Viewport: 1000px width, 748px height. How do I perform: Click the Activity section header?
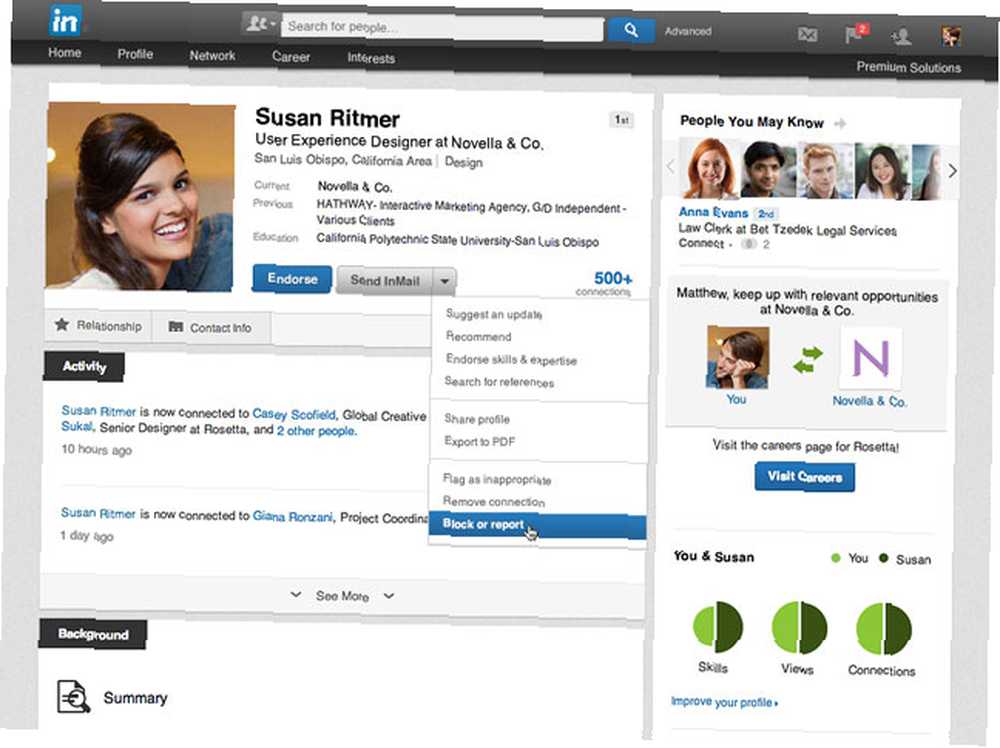84,366
